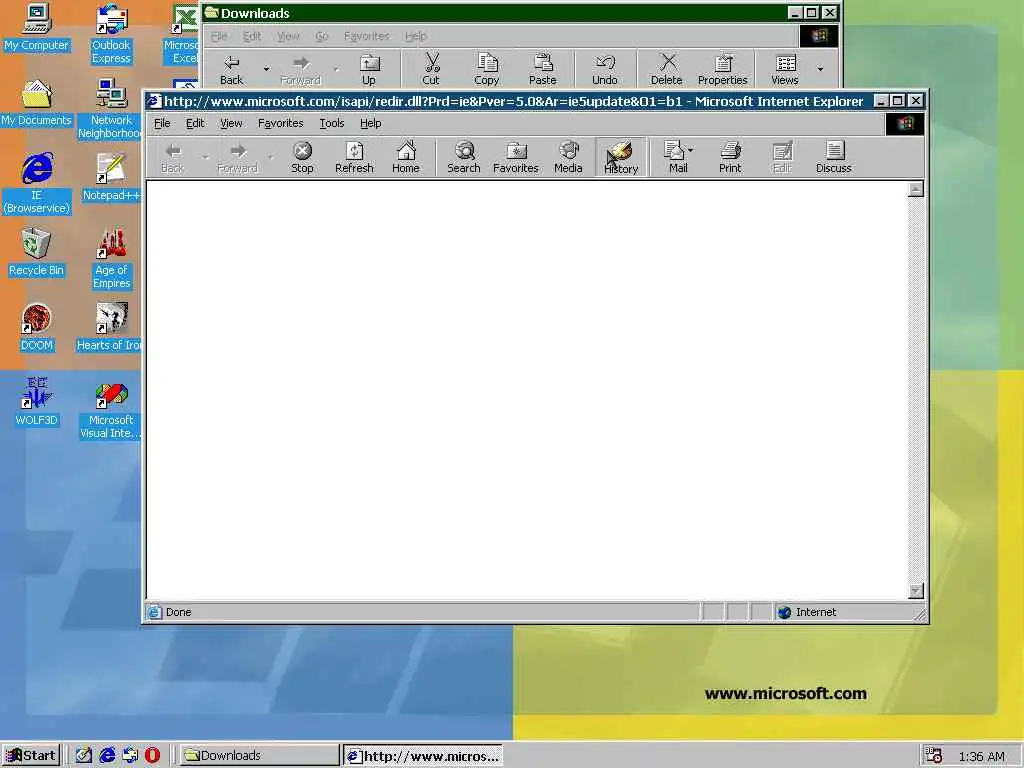This screenshot has height=768, width=1024.
Task: Click Delete in the Downloads toolbar
Action: coord(666,69)
